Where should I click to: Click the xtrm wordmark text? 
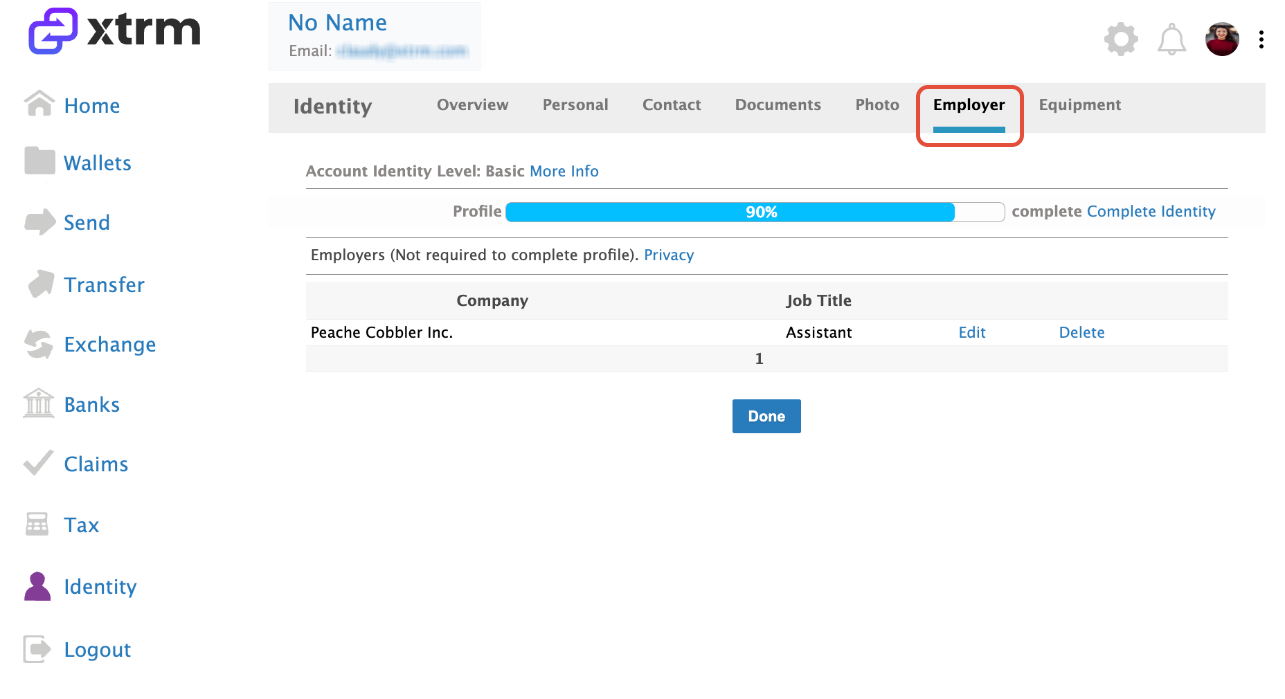(143, 30)
